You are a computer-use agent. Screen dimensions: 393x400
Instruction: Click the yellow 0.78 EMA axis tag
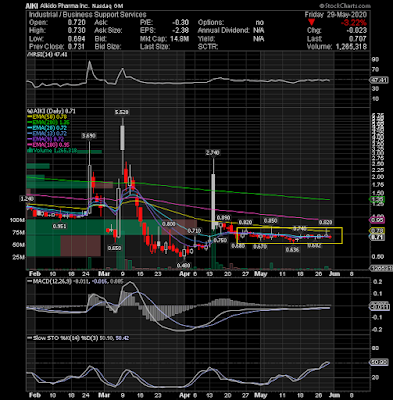pos(377,231)
